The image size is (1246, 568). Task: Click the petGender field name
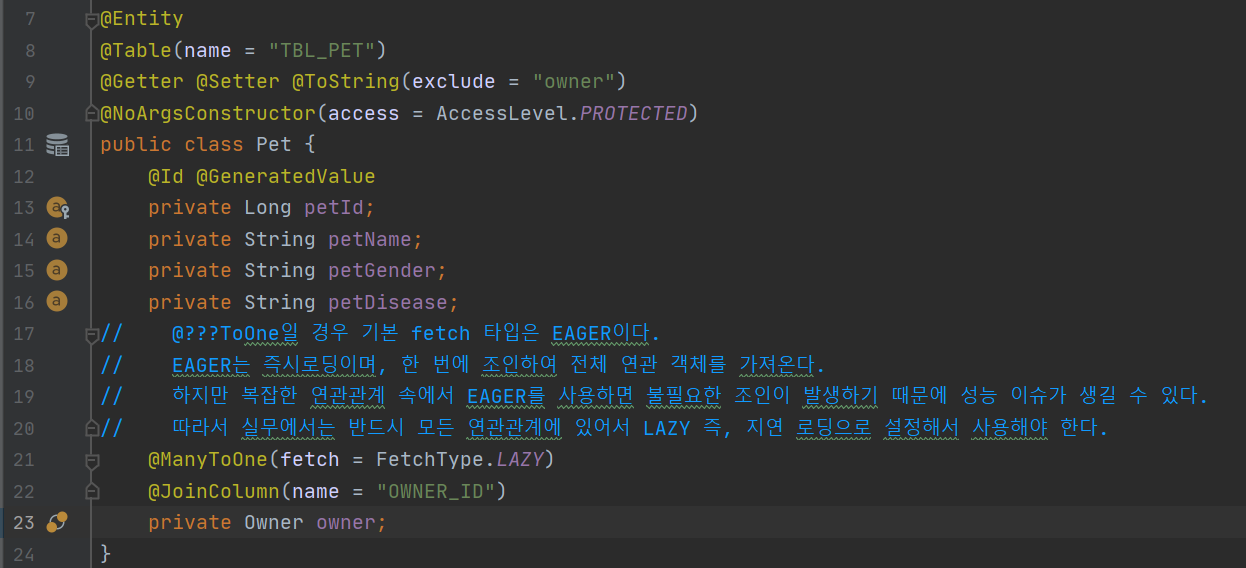[382, 270]
